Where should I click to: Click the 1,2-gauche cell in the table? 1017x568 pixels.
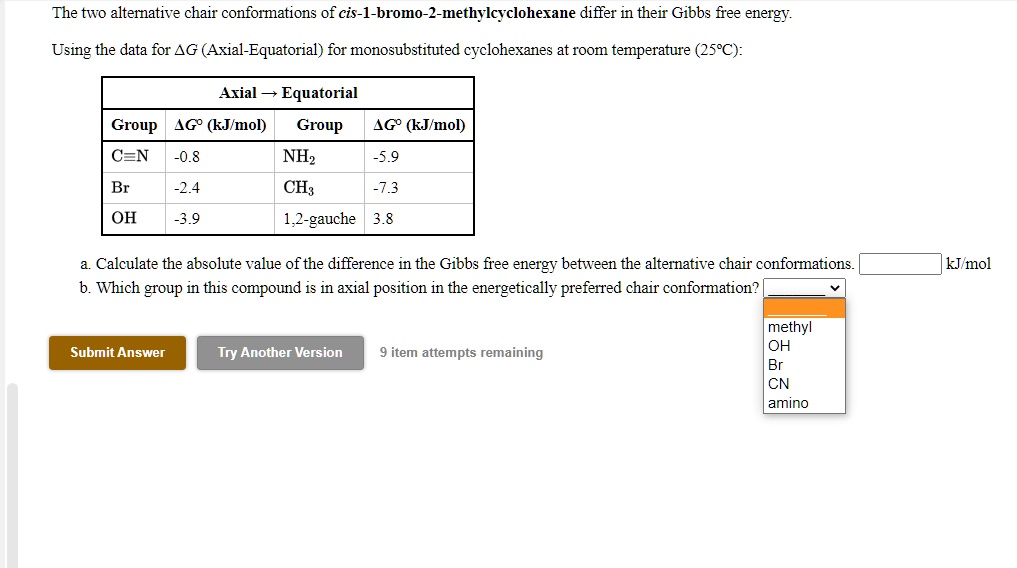319,219
